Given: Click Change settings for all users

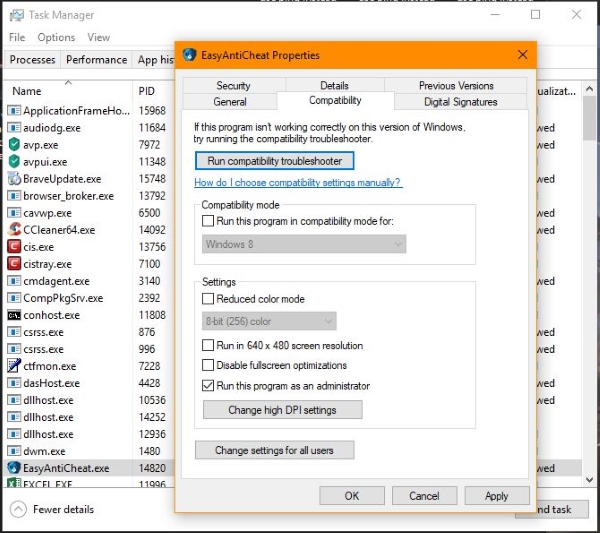Looking at the screenshot, I should (x=274, y=450).
